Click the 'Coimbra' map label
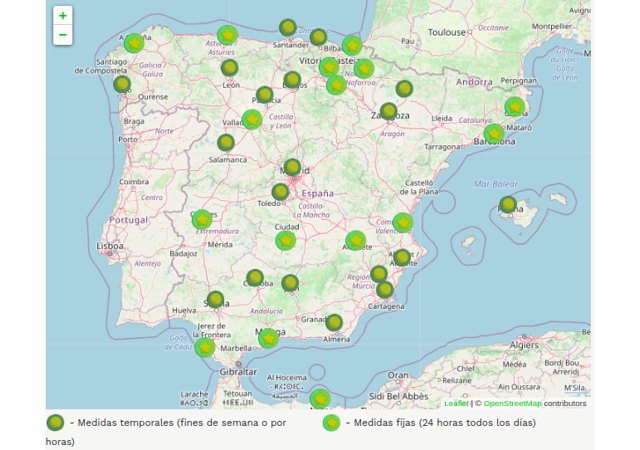640x450 pixels. 134,182
